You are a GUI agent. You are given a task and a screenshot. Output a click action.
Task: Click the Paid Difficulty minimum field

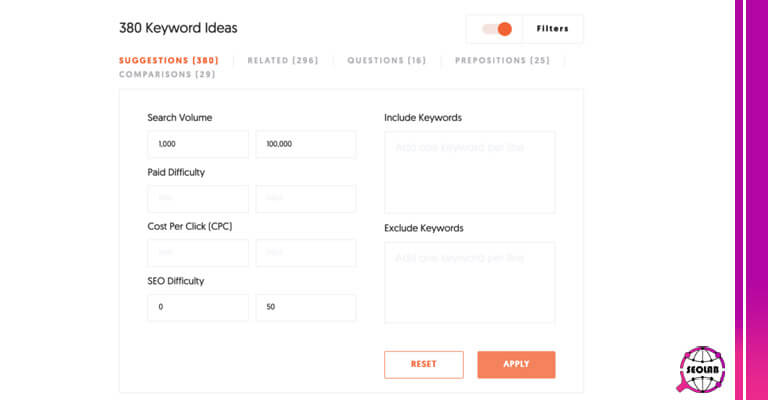[x=198, y=198]
